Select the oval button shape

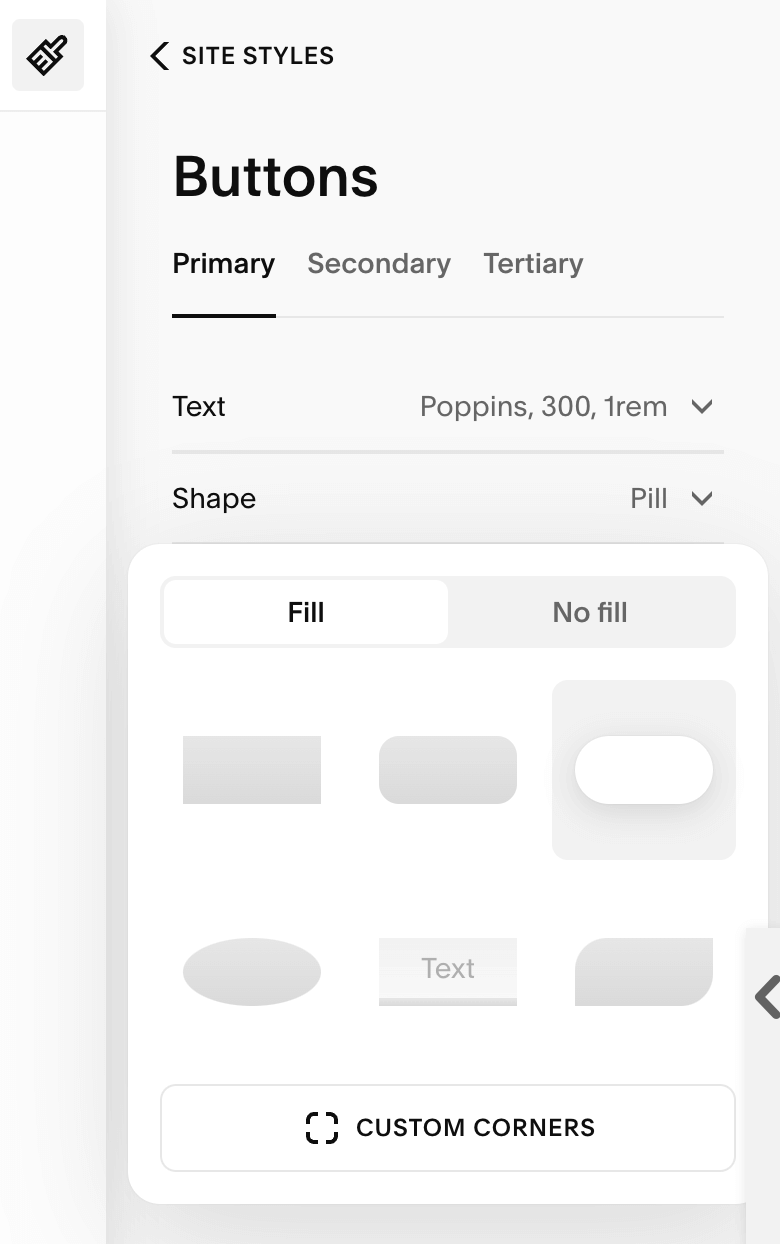coord(252,971)
